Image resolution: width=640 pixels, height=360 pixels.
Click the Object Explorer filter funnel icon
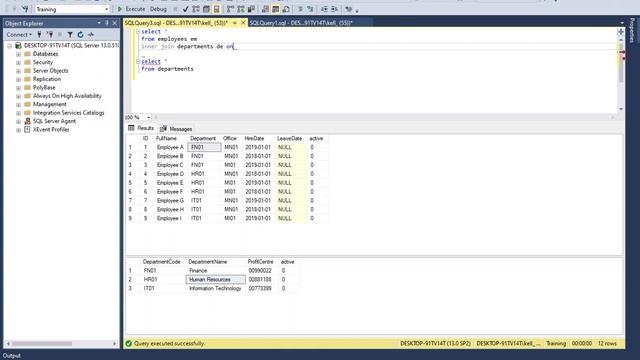pos(70,35)
